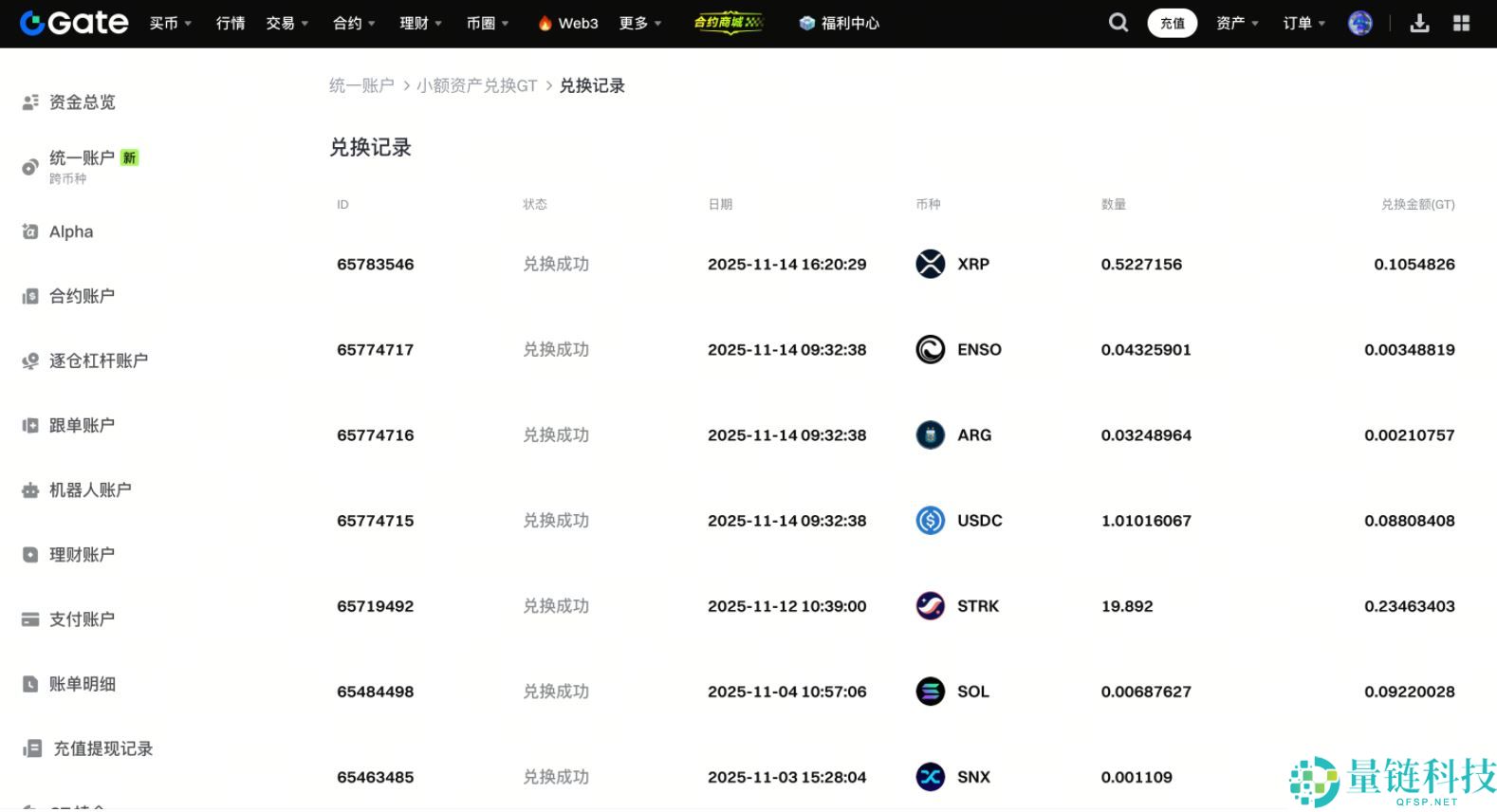
Task: Click record ID 65783546
Action: (376, 264)
